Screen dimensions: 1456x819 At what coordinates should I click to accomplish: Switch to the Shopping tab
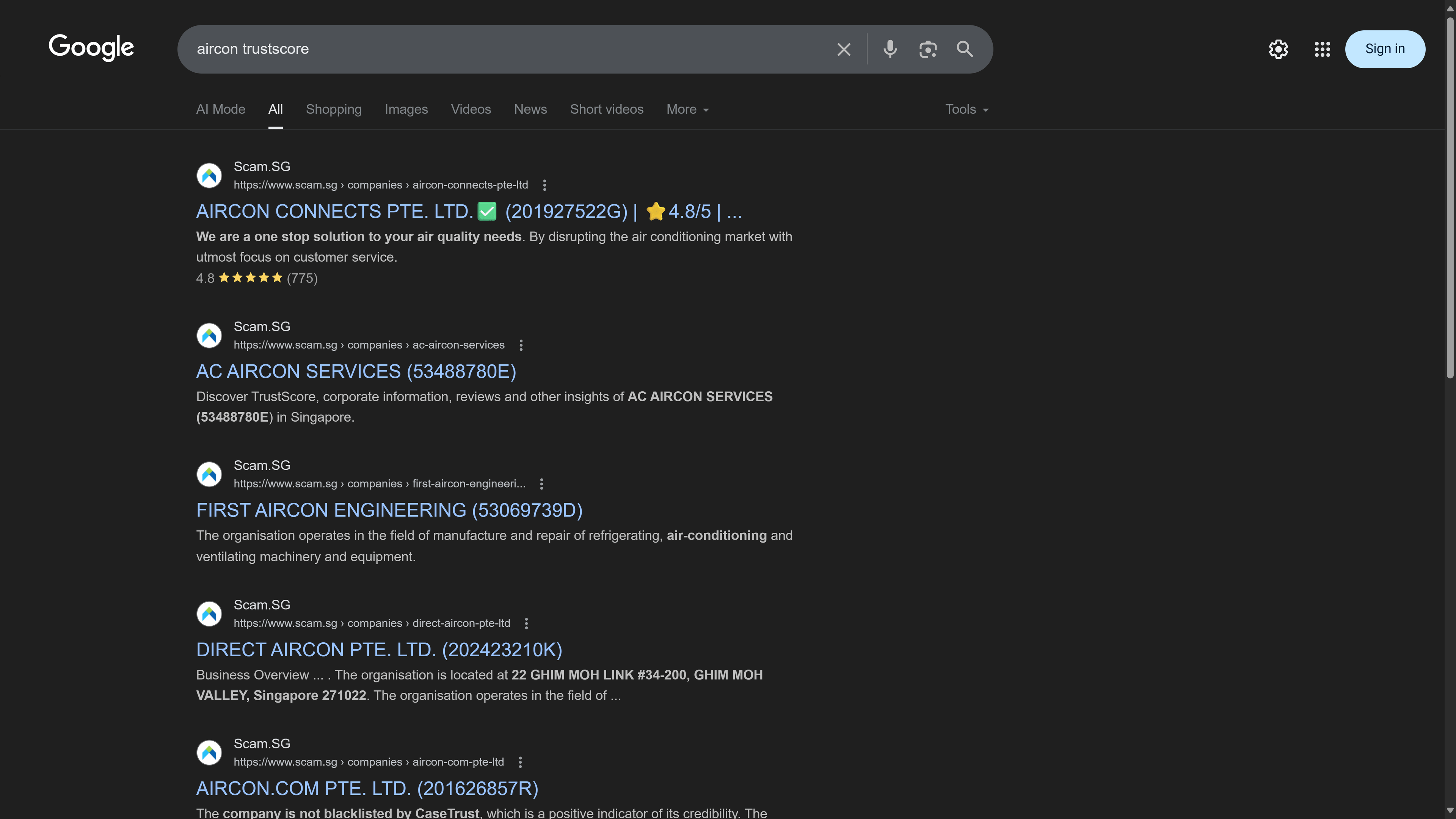[x=334, y=110]
